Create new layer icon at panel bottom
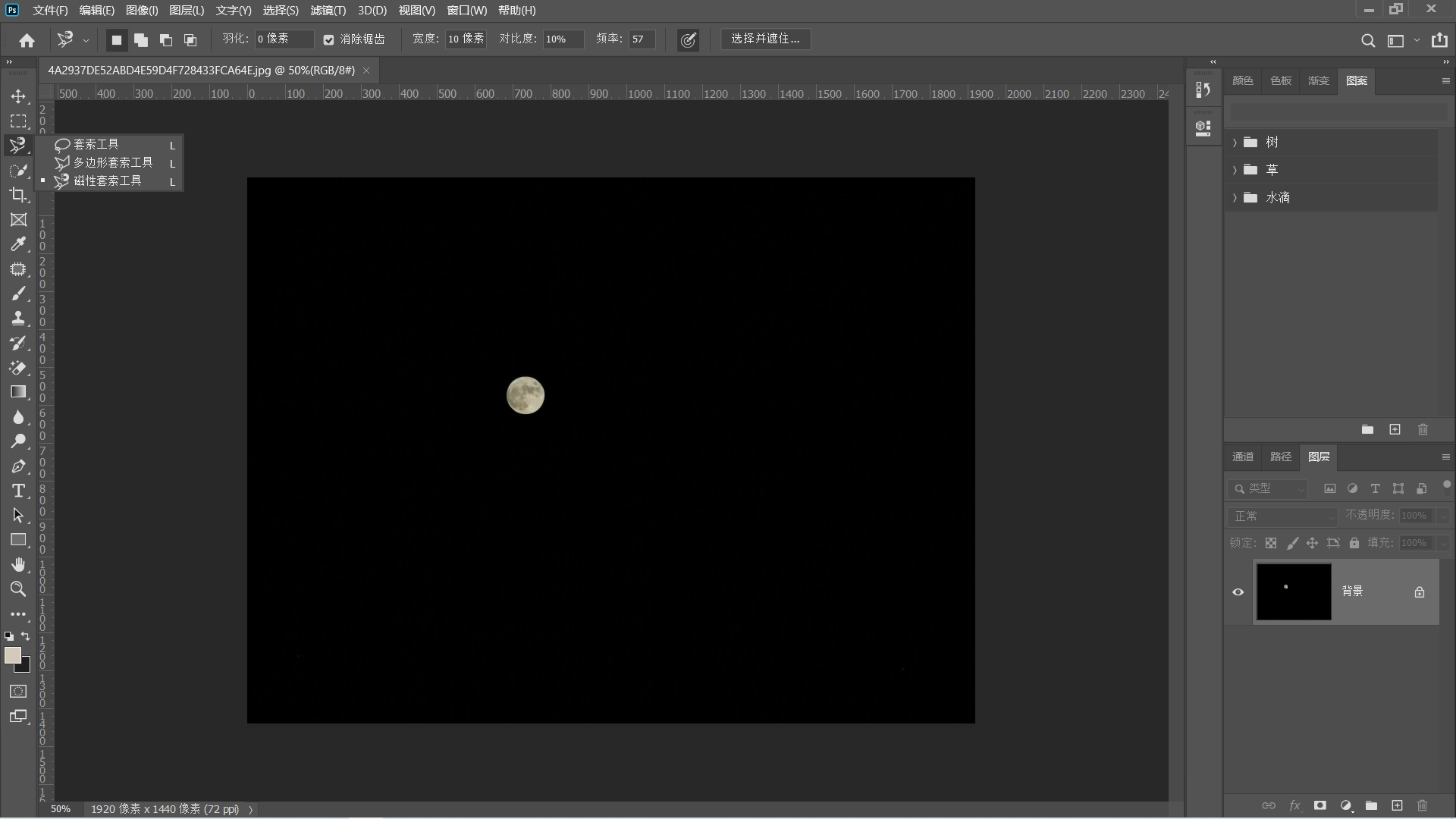Screen dimensions: 1456x819 tap(1397, 805)
